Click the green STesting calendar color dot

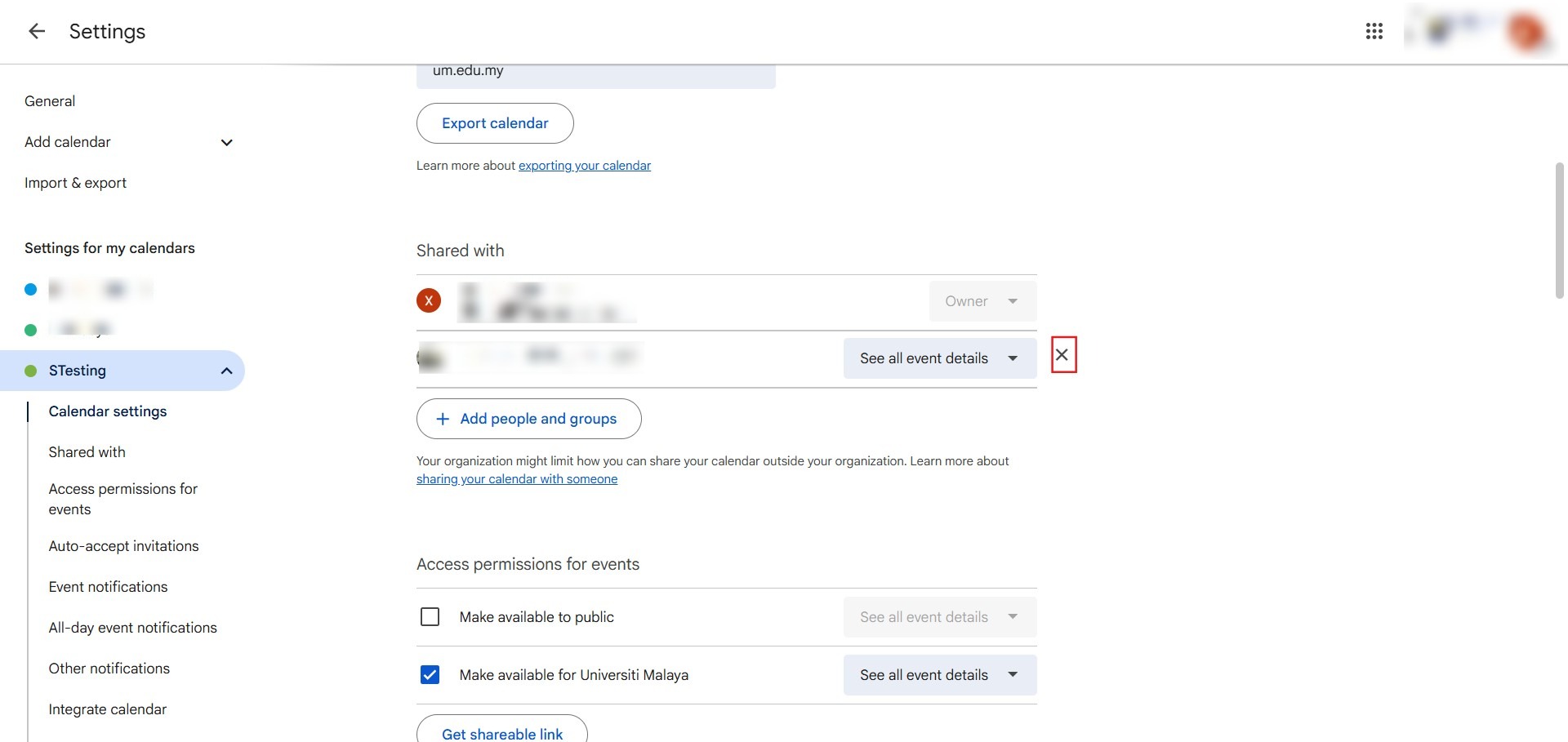coord(31,371)
